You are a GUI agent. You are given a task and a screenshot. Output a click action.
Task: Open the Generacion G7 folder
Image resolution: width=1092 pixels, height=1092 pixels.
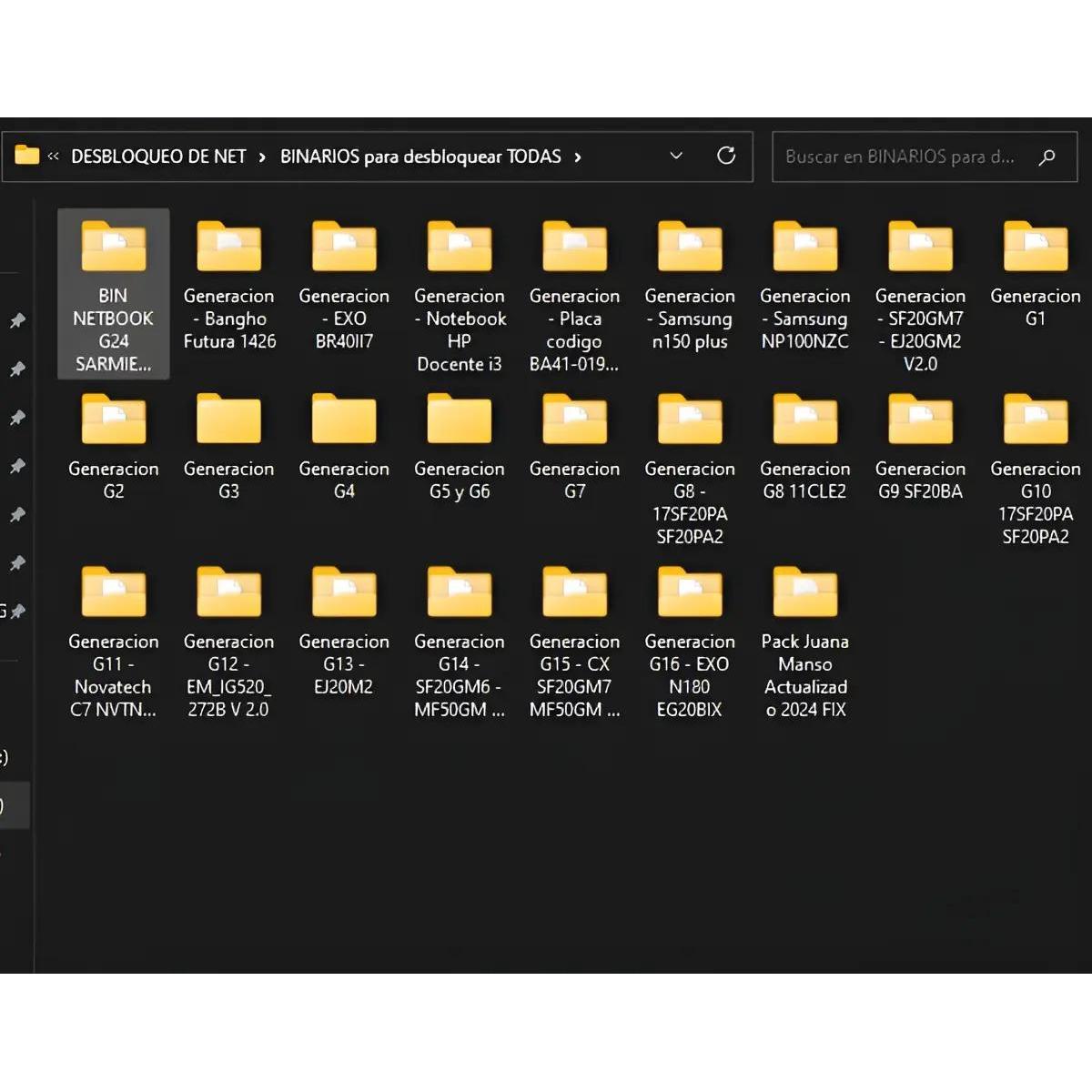coord(574,446)
